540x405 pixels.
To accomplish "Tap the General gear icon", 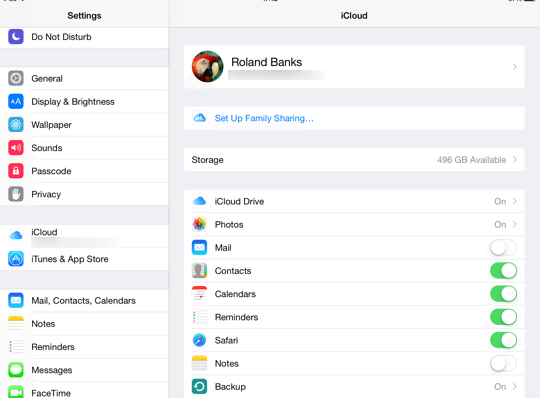I will (x=16, y=78).
